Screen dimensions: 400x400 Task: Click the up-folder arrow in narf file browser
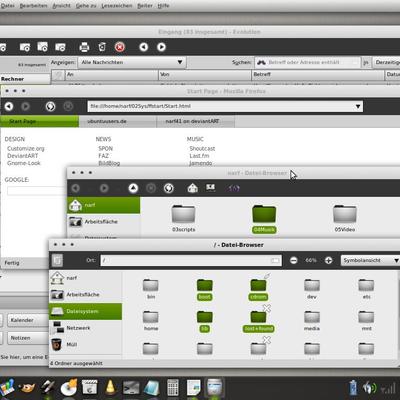point(133,188)
